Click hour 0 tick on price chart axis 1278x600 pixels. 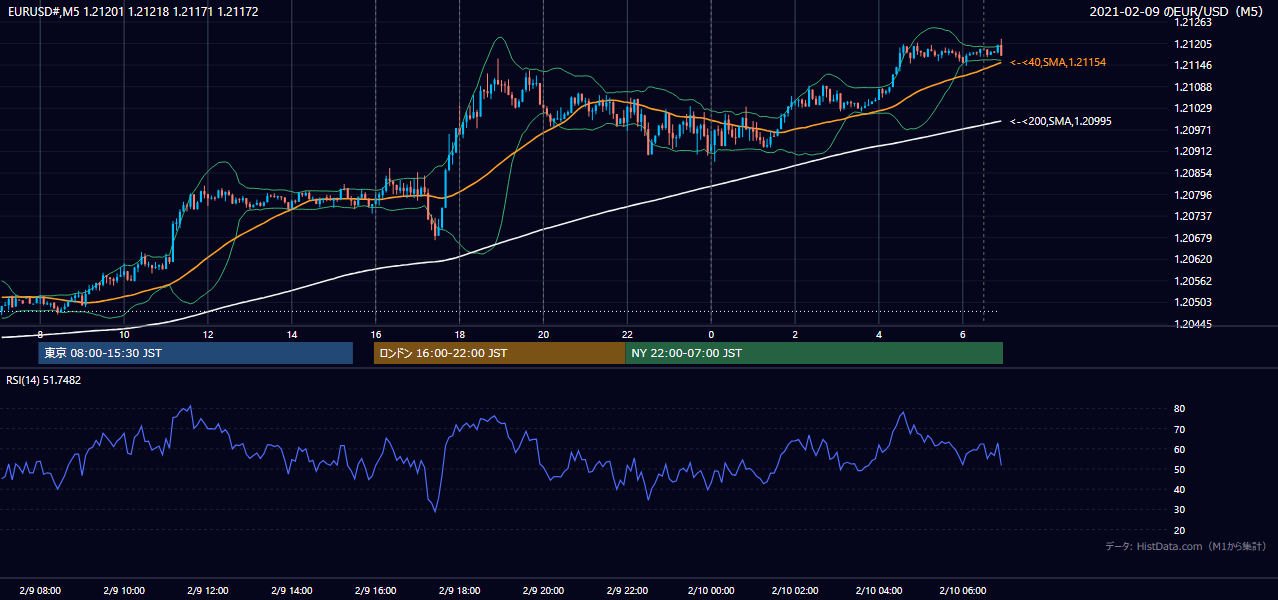pos(711,334)
